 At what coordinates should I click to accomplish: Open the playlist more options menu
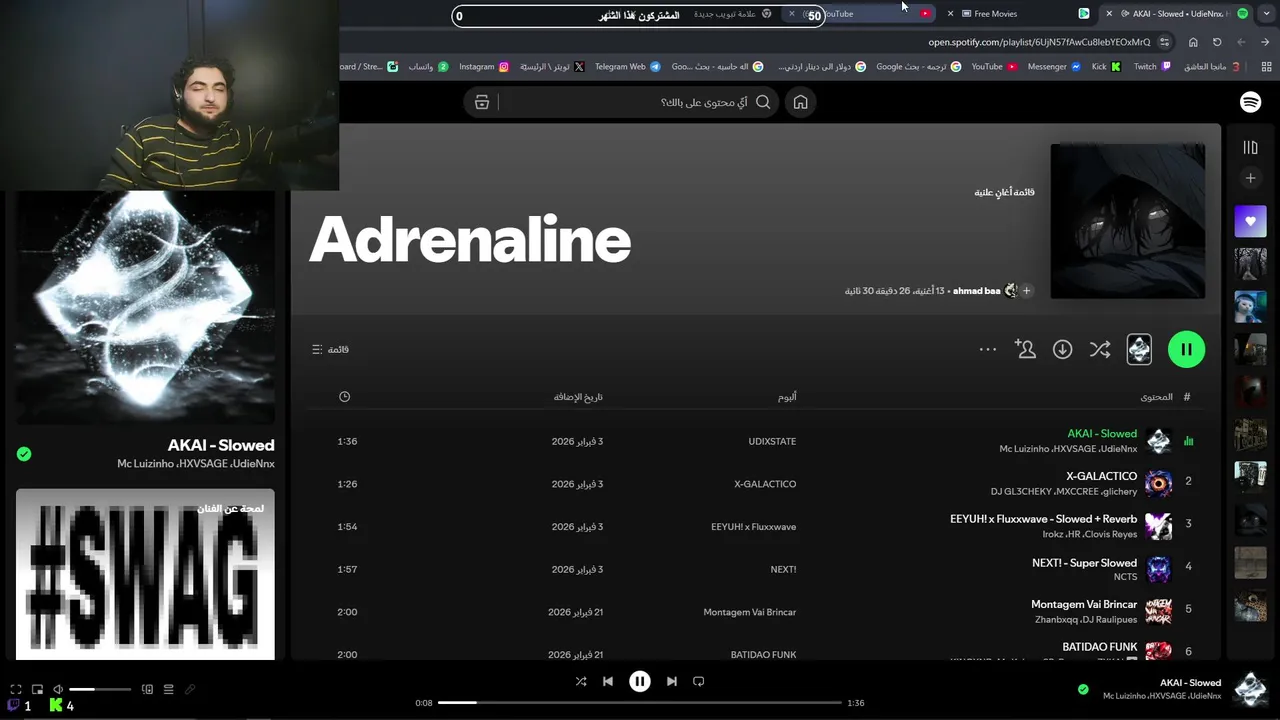pyautogui.click(x=988, y=349)
